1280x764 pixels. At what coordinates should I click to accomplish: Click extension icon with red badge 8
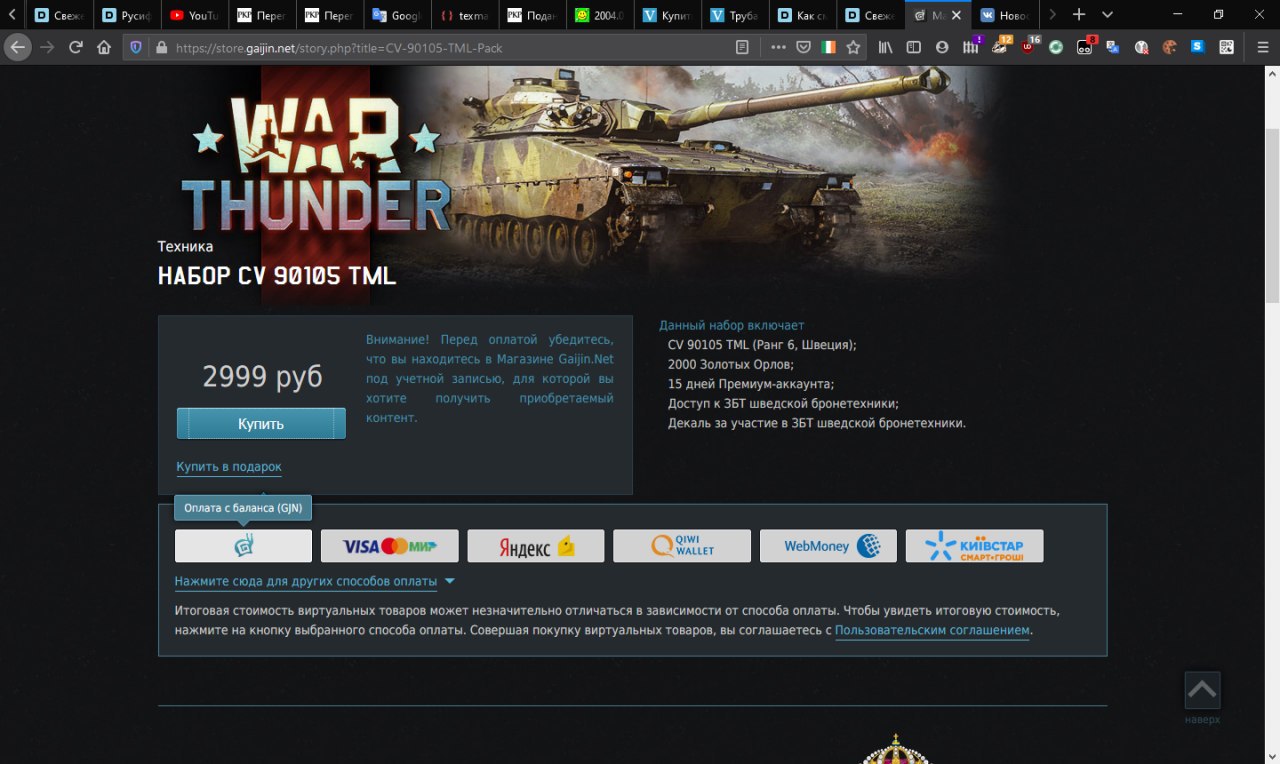1085,46
